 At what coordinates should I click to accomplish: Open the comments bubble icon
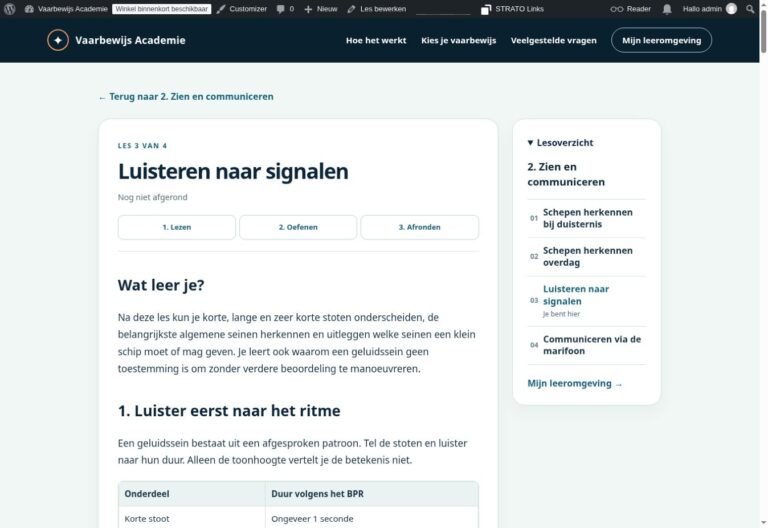280,9
